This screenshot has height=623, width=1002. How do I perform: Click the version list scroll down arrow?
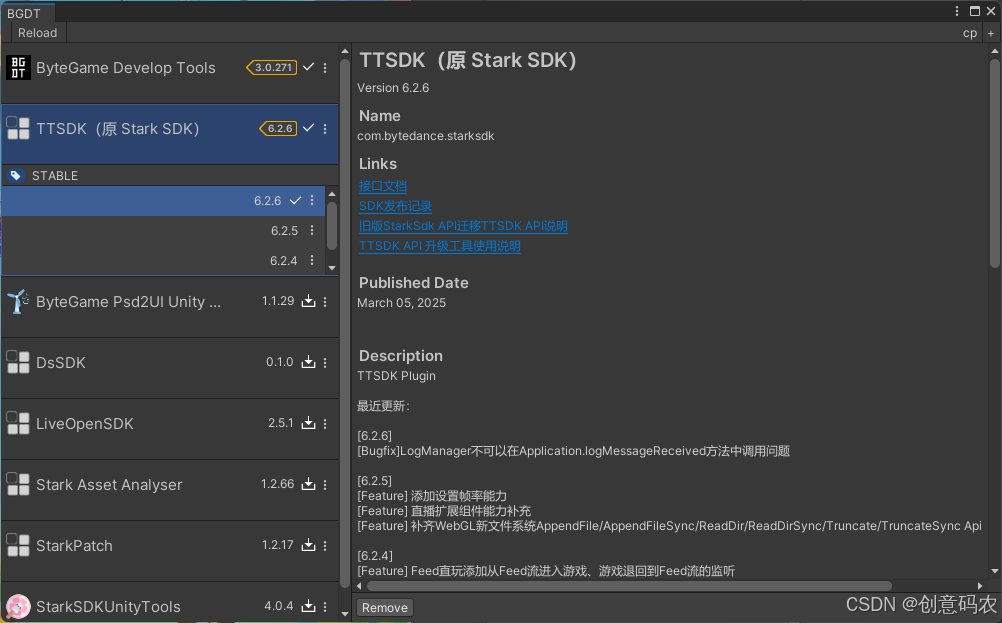pos(332,268)
